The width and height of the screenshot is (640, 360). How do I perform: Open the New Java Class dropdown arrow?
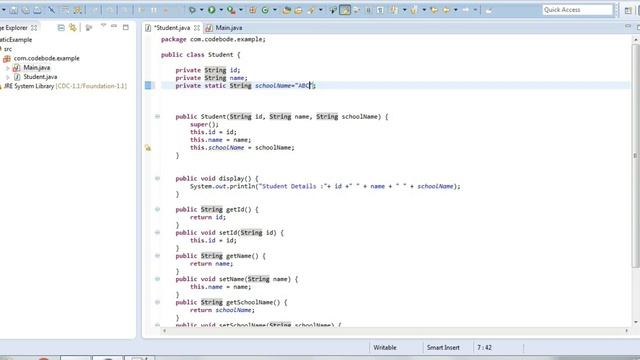[x=275, y=10]
